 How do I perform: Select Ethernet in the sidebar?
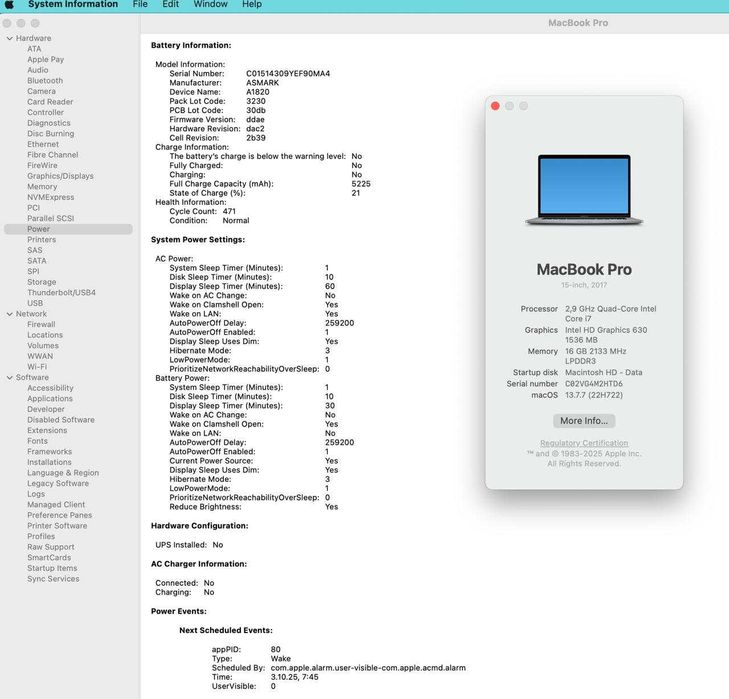43,144
